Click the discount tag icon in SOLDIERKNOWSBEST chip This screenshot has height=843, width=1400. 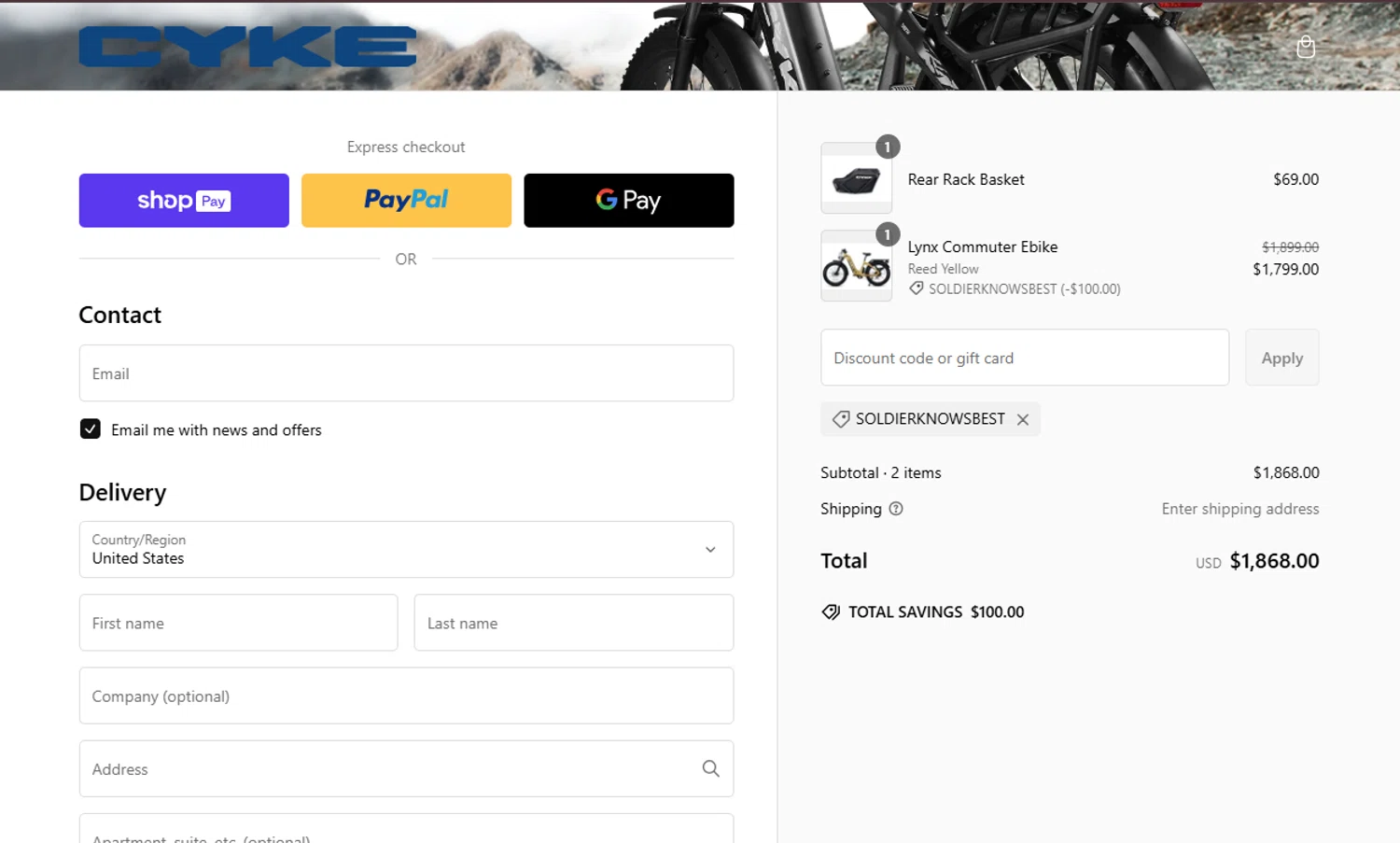pos(841,419)
